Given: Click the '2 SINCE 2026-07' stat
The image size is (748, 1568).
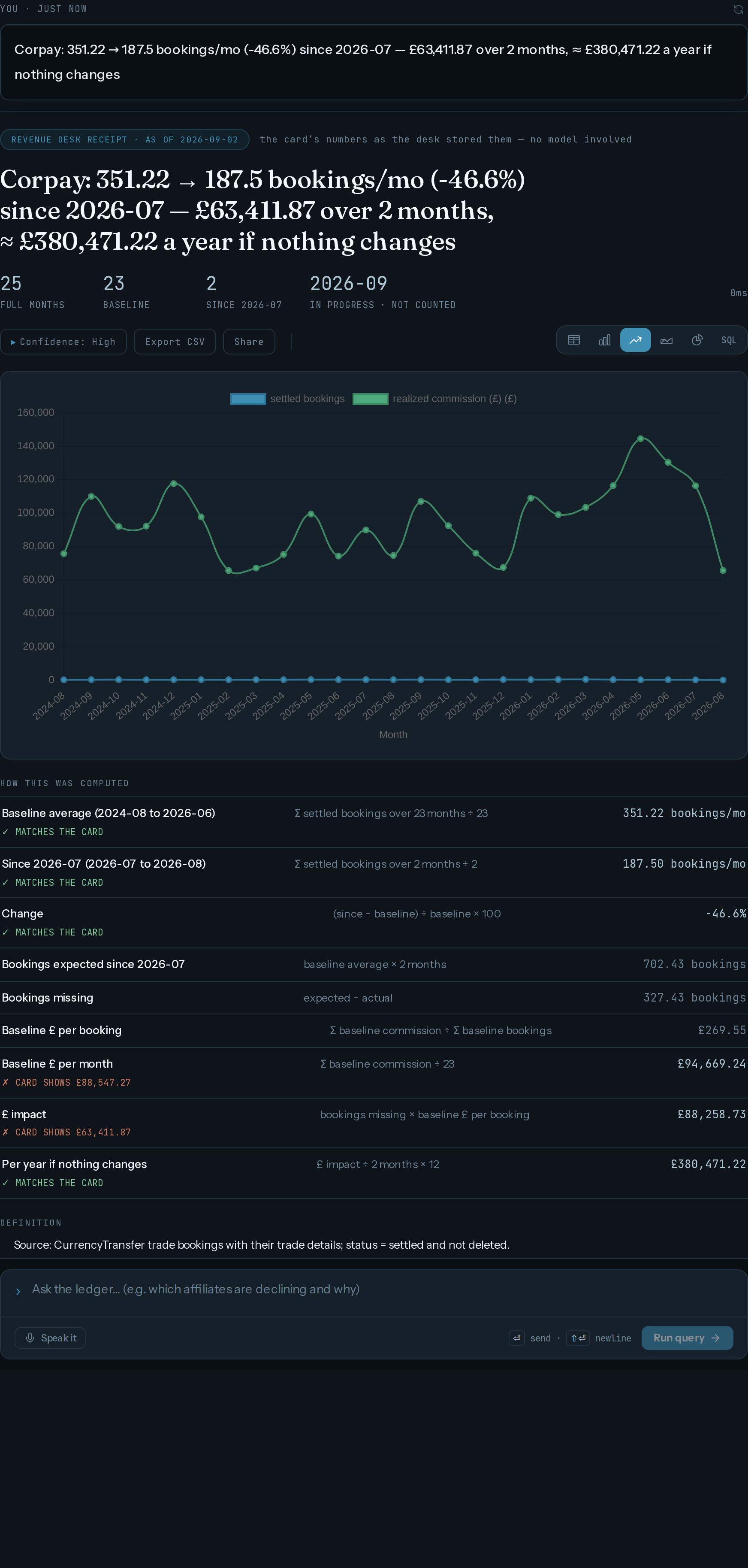Looking at the screenshot, I should point(244,292).
